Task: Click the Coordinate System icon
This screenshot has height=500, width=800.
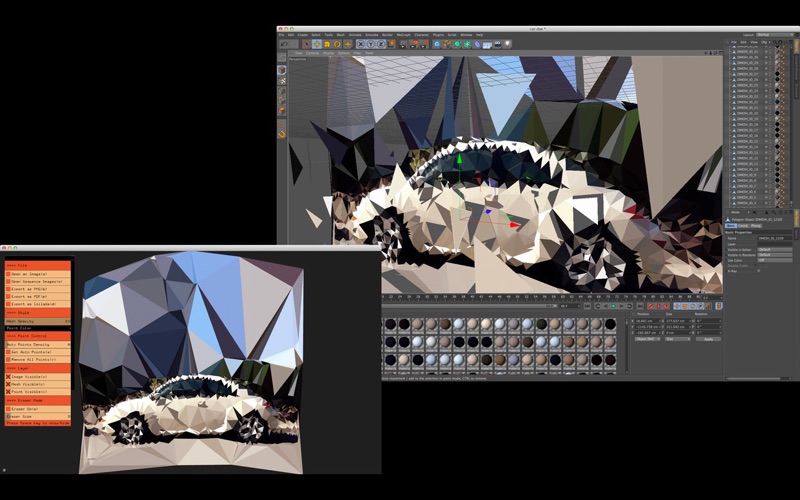Action: coord(392,44)
